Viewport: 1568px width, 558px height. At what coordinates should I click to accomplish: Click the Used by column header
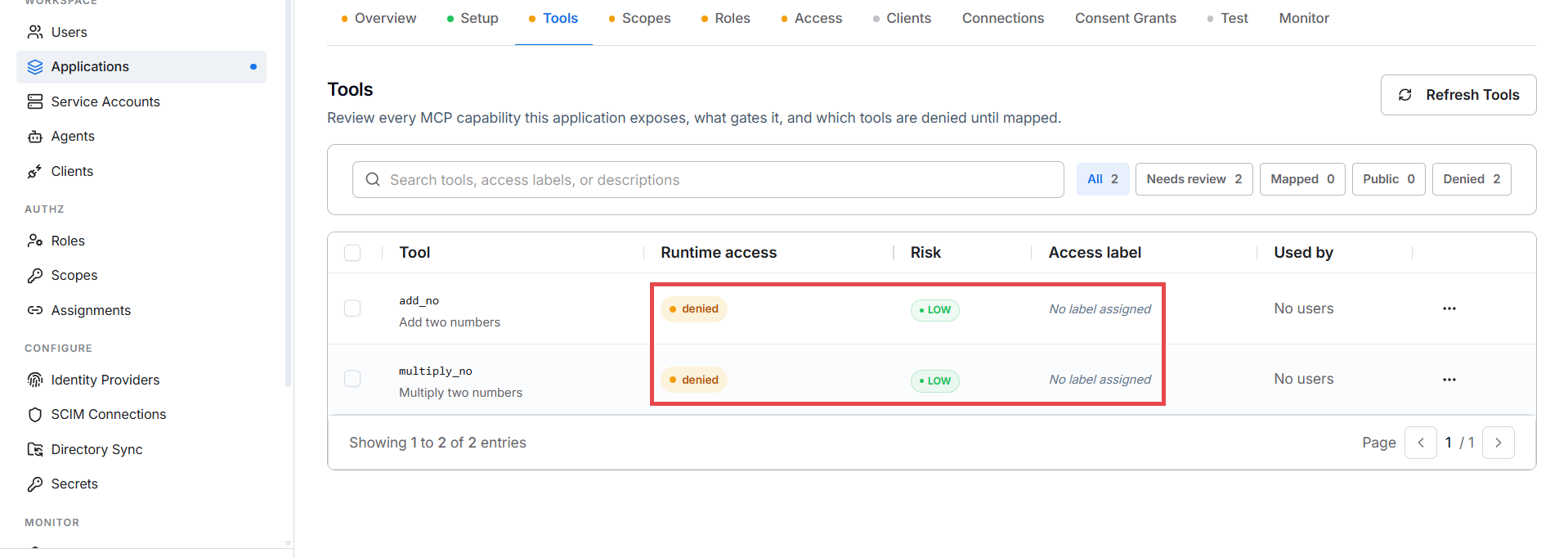(x=1303, y=253)
